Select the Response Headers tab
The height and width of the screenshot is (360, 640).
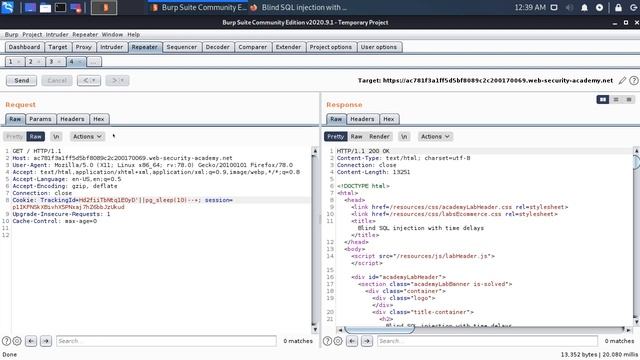coord(362,119)
